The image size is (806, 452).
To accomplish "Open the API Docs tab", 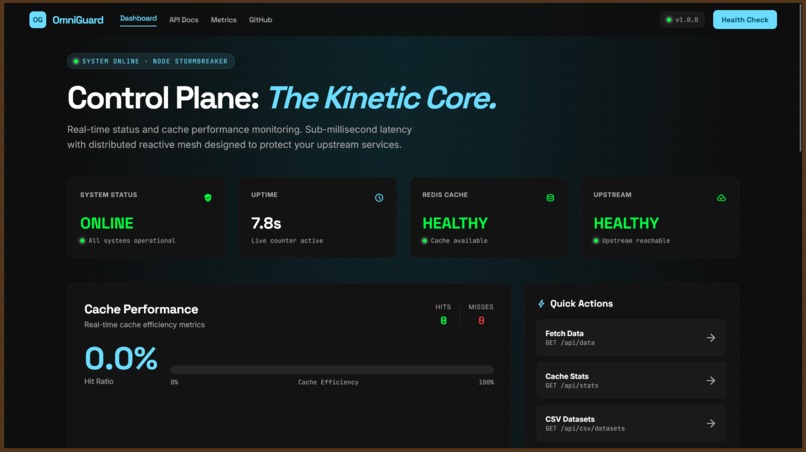I will point(184,20).
